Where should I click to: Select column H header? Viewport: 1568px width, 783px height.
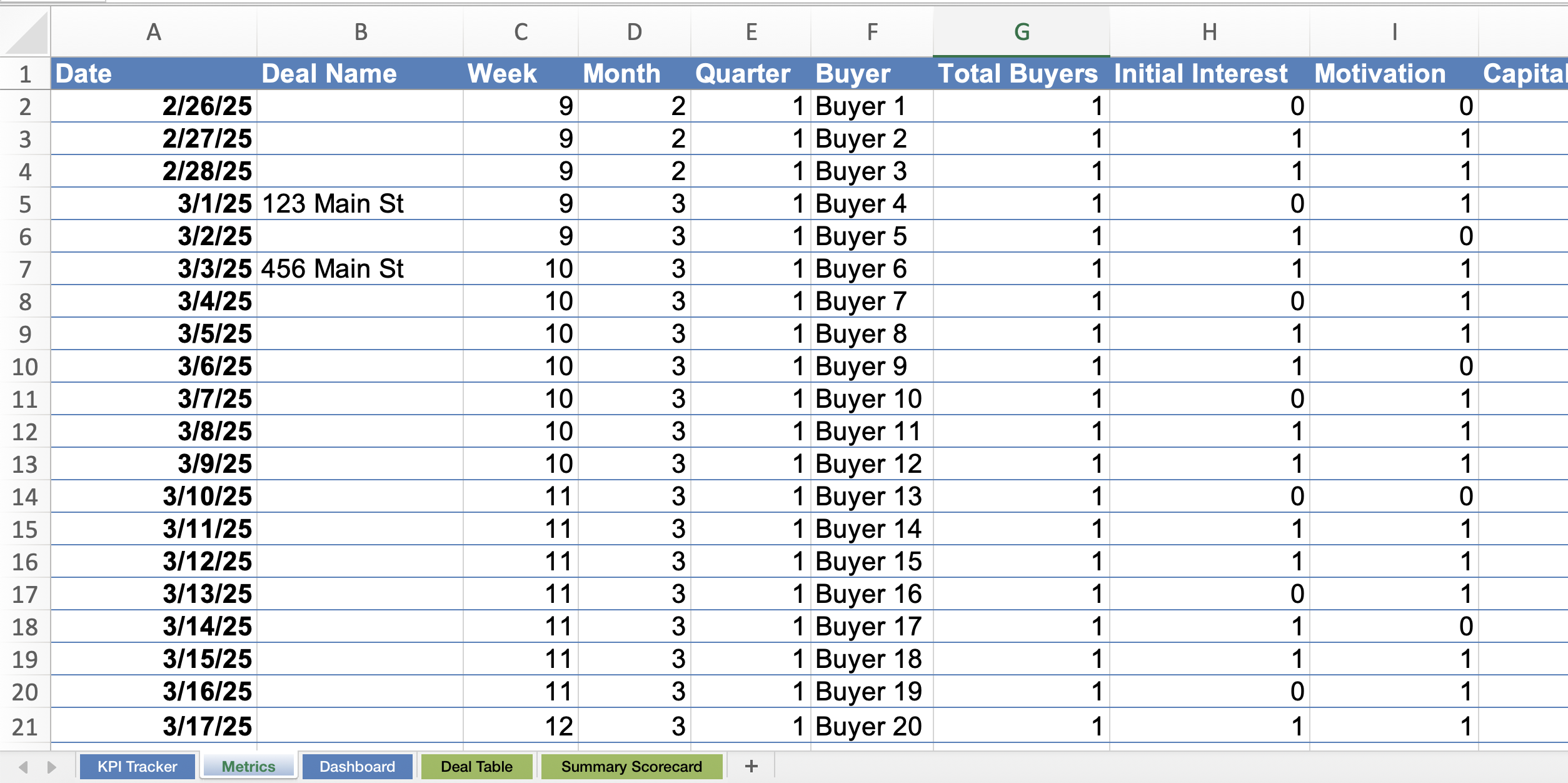point(1209,32)
